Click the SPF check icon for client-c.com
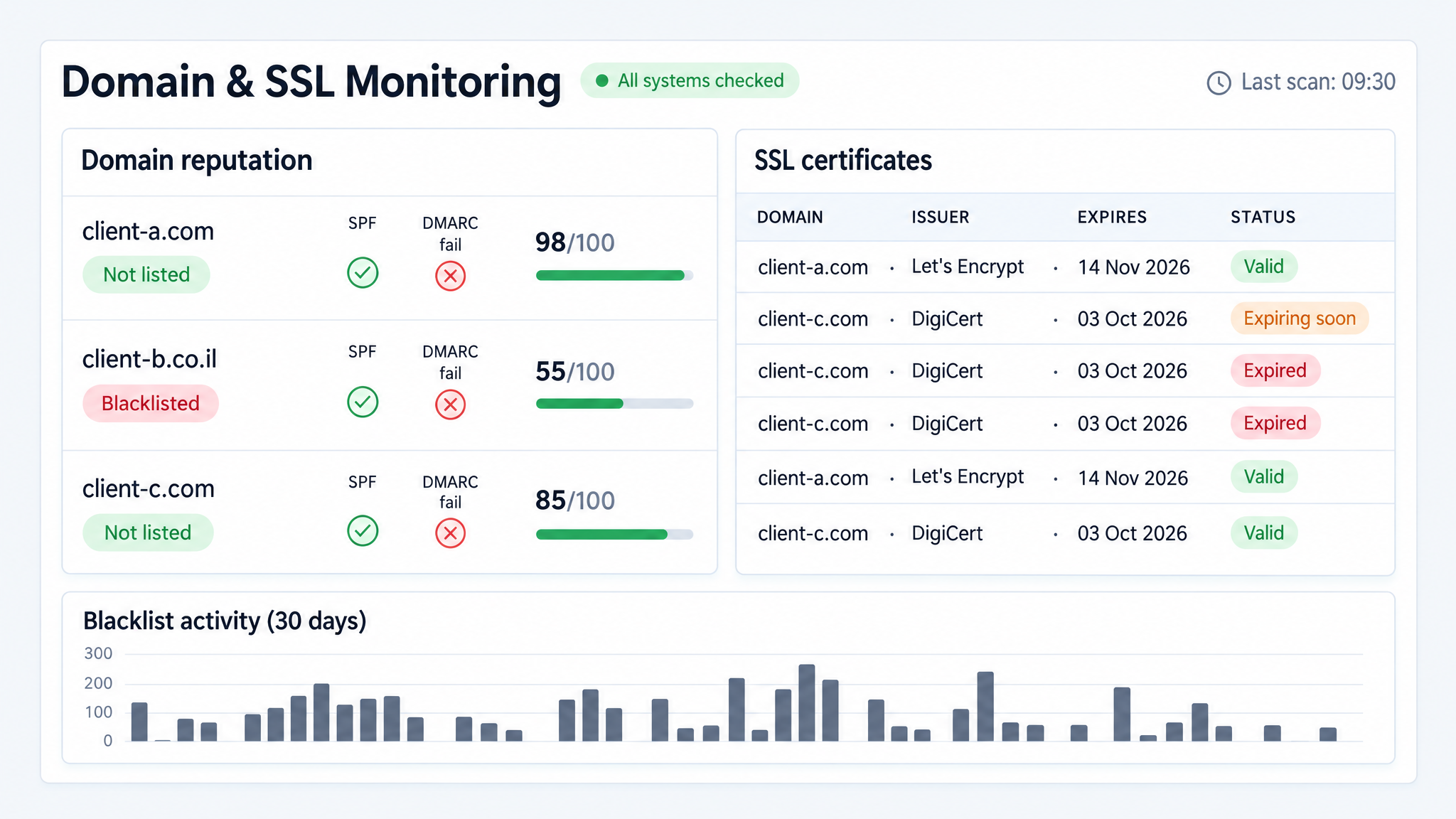1456x819 pixels. (363, 531)
